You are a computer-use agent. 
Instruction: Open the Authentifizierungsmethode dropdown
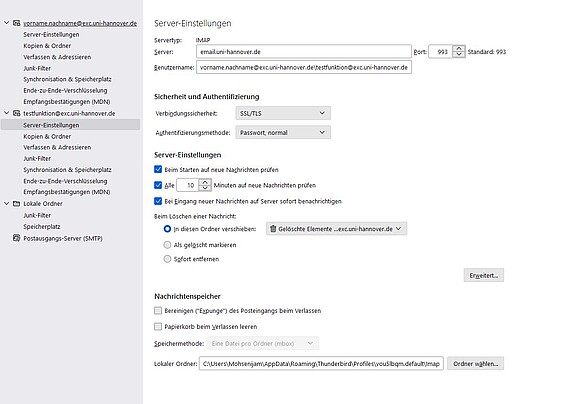click(x=283, y=132)
